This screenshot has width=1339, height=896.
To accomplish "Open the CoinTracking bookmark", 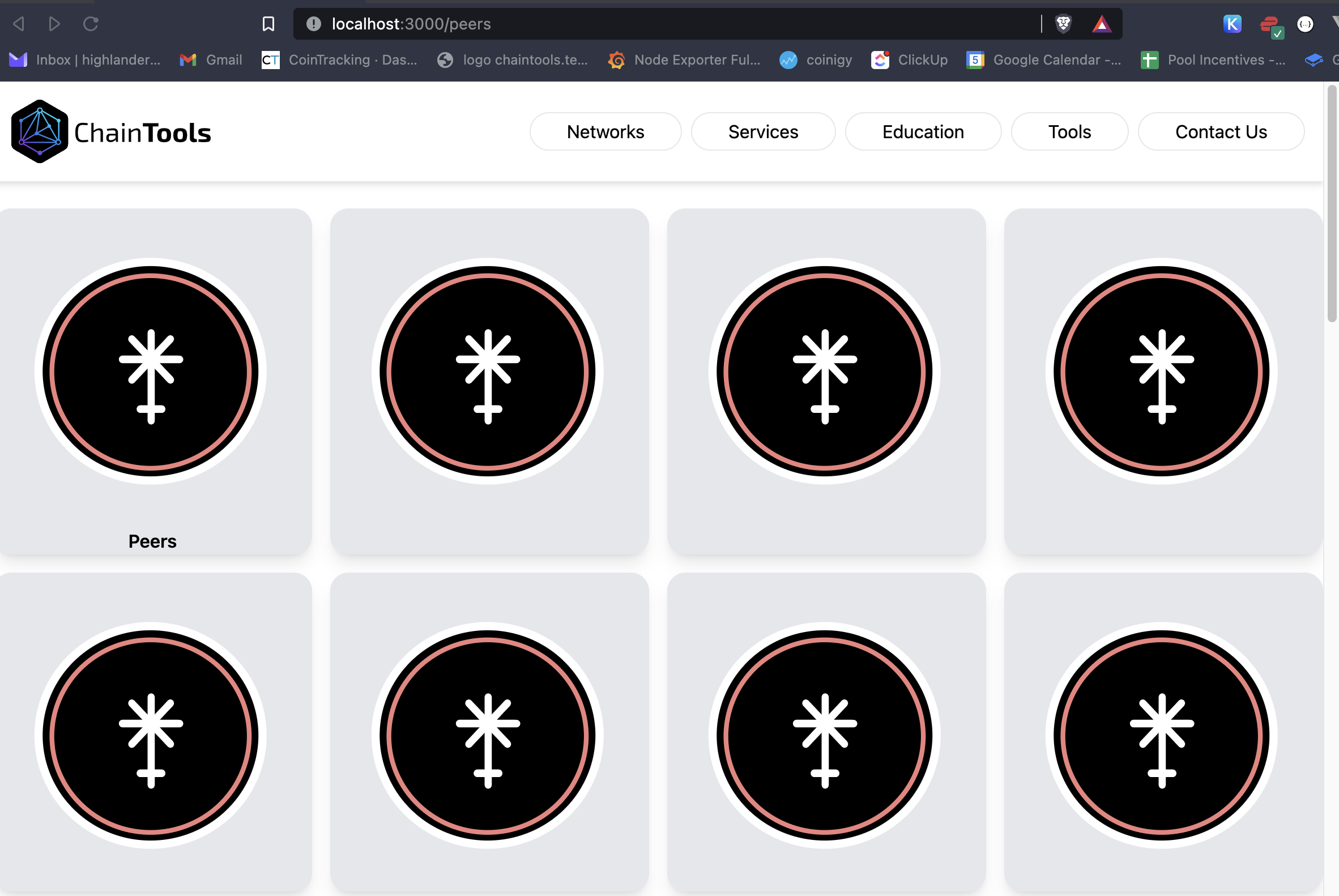I will pyautogui.click(x=339, y=60).
